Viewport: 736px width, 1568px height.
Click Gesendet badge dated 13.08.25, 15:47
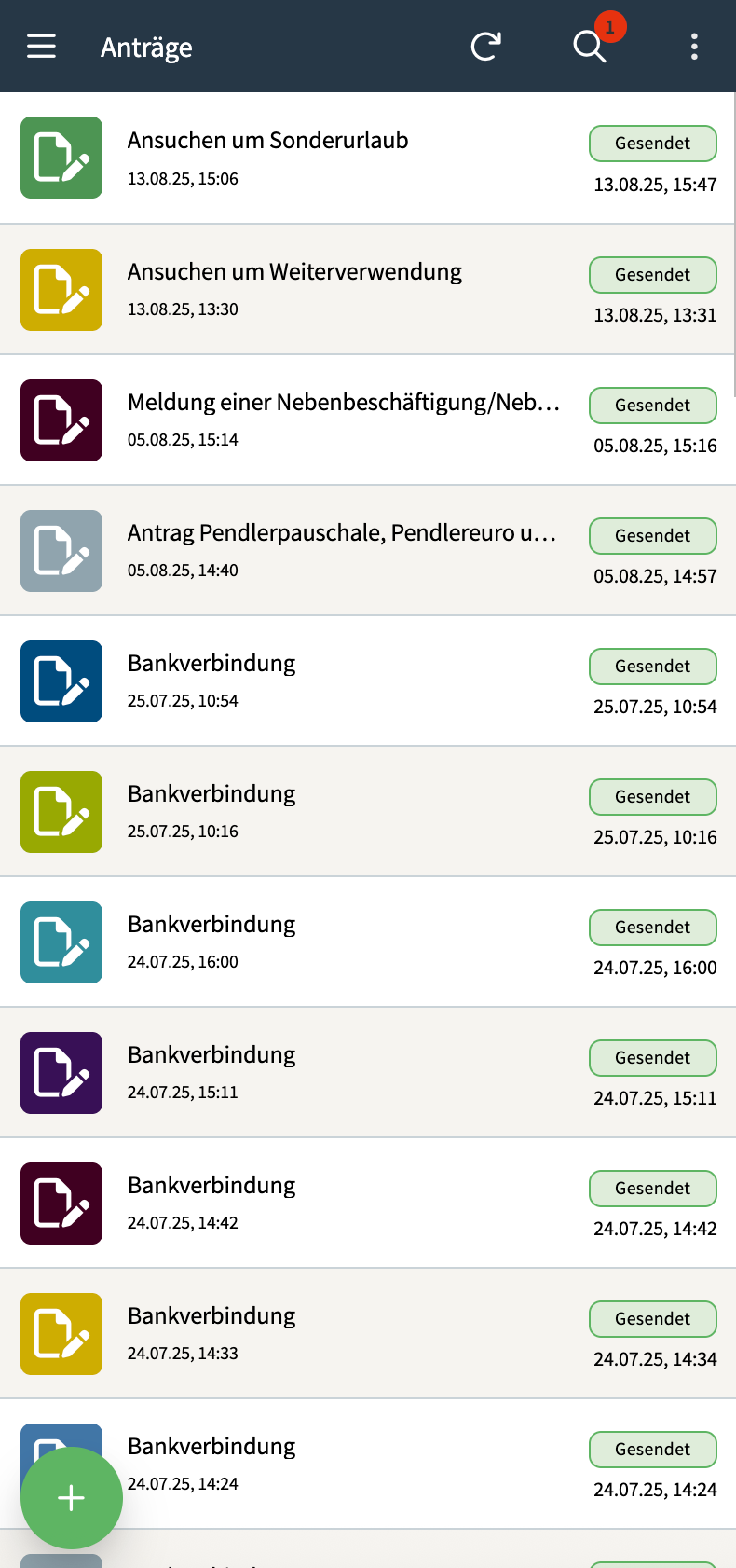653,144
